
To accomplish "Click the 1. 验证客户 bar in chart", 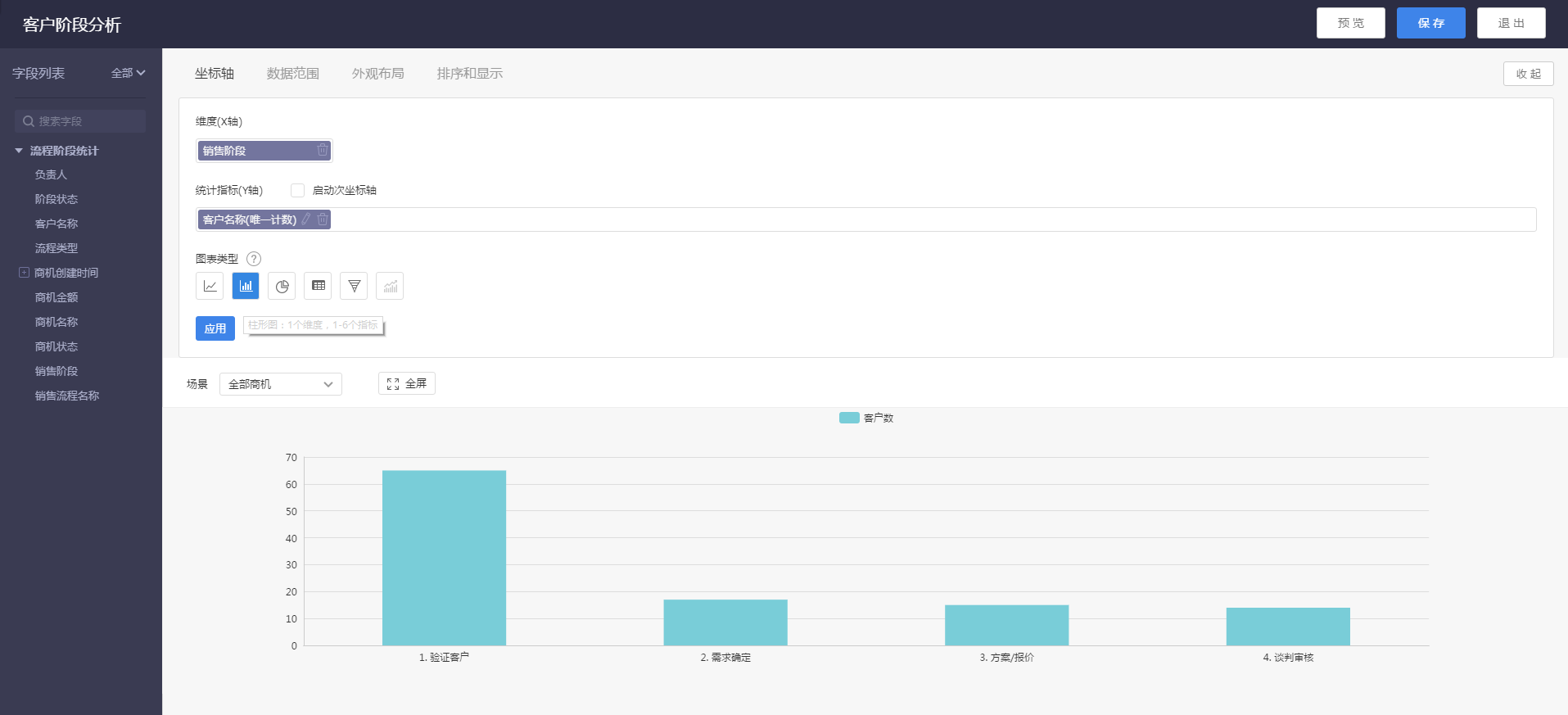I will 444,557.
